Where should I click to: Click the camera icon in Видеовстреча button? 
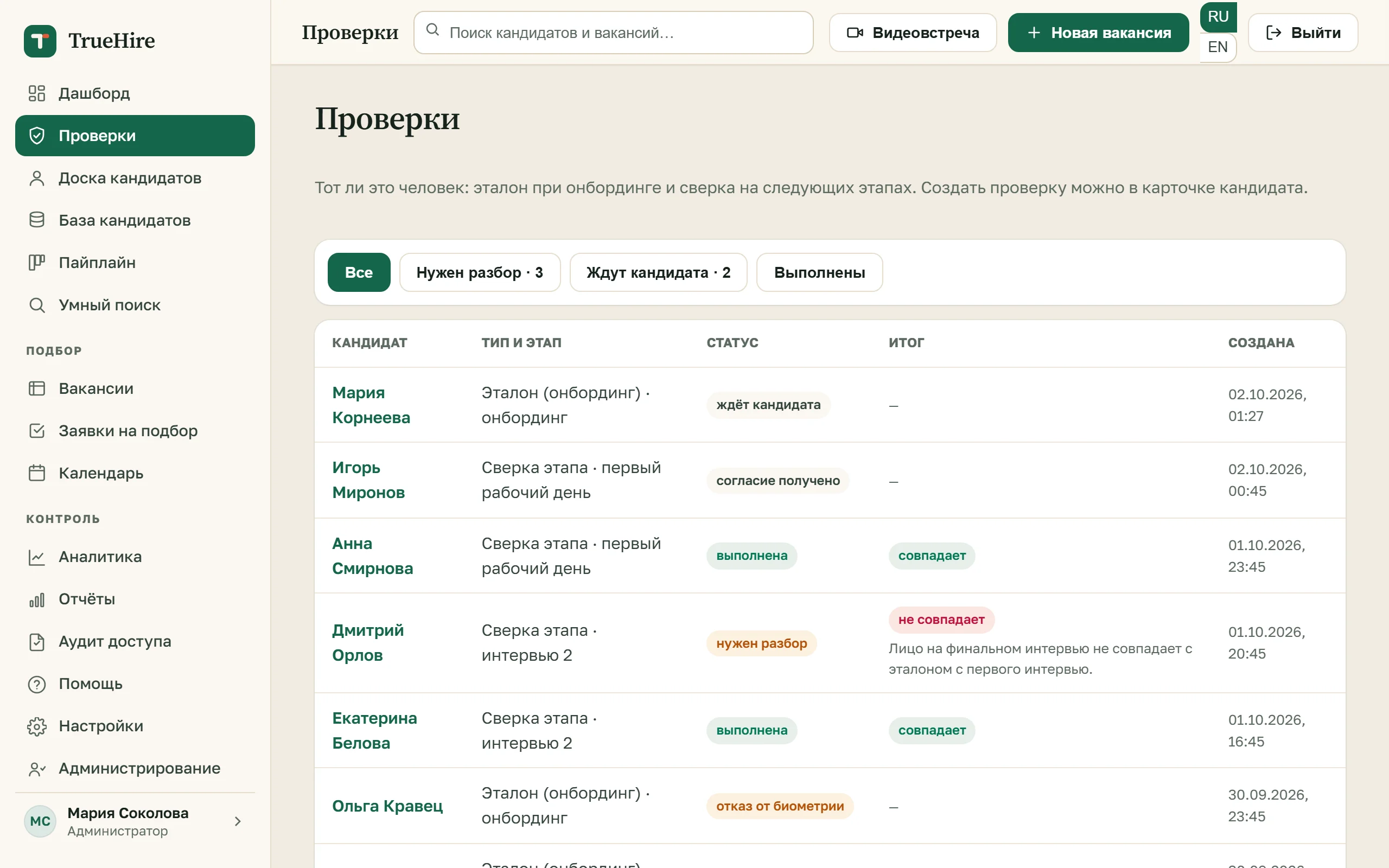pos(855,33)
